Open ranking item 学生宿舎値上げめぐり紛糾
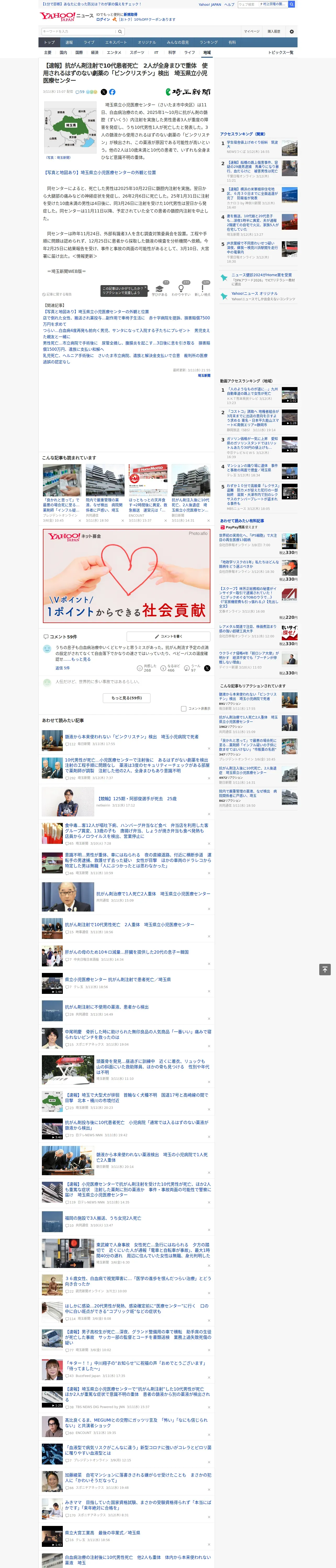 (253, 145)
